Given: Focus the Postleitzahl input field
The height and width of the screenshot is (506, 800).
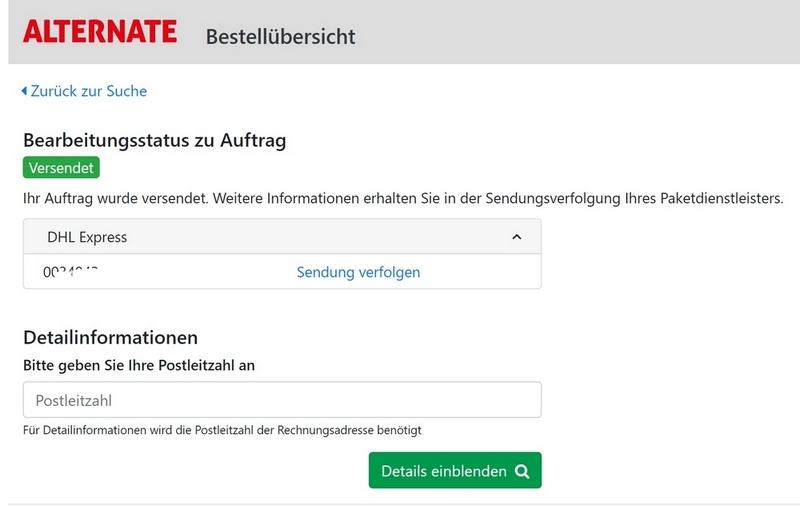Looking at the screenshot, I should pyautogui.click(x=282, y=400).
